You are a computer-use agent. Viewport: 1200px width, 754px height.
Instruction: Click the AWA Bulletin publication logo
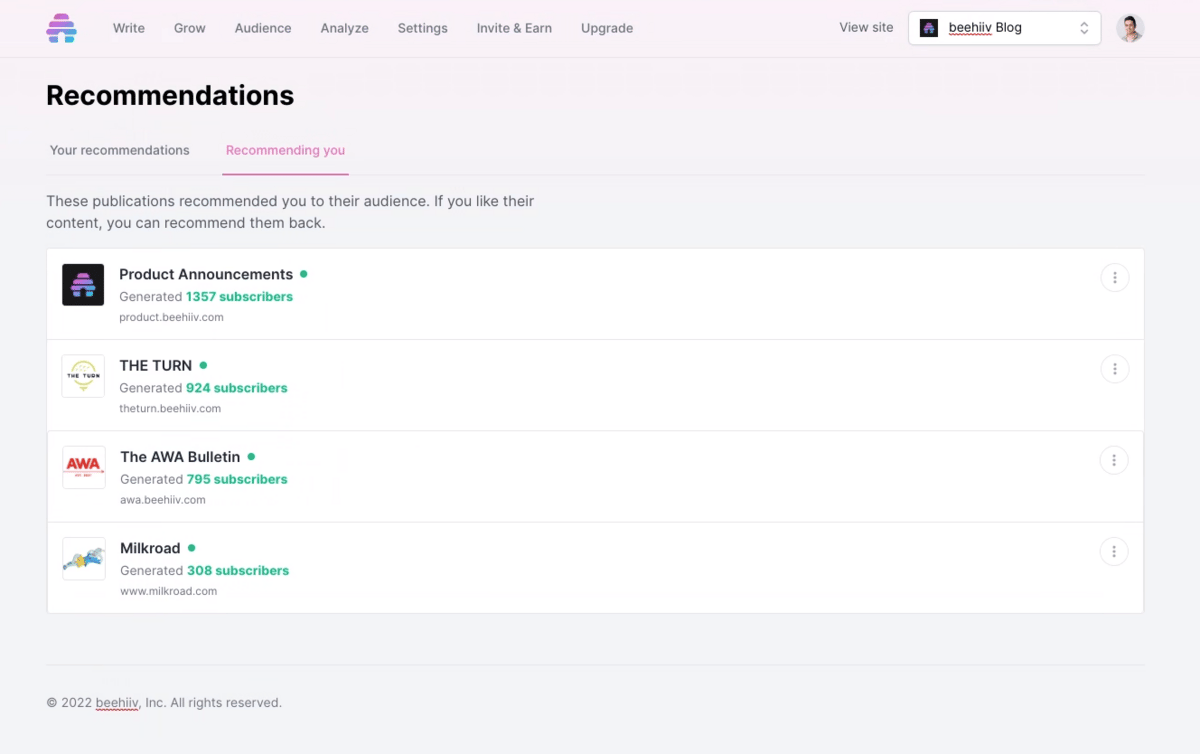tap(84, 467)
